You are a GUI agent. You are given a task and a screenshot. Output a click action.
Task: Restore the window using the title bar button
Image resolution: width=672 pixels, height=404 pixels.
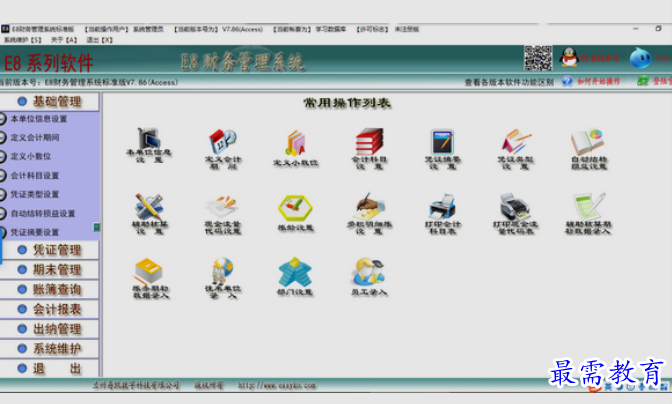658,29
